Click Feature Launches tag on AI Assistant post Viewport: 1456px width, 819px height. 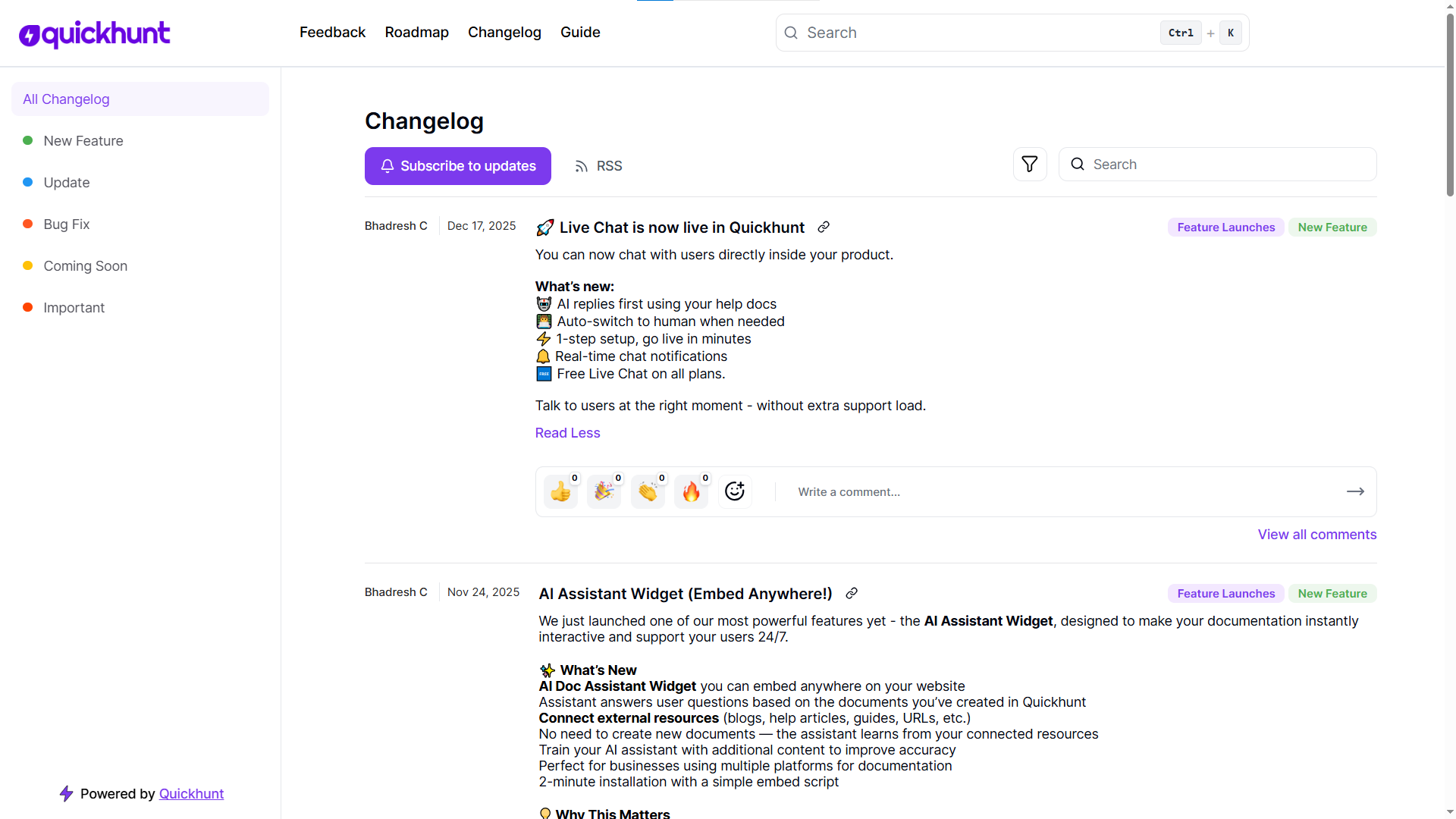tap(1226, 594)
